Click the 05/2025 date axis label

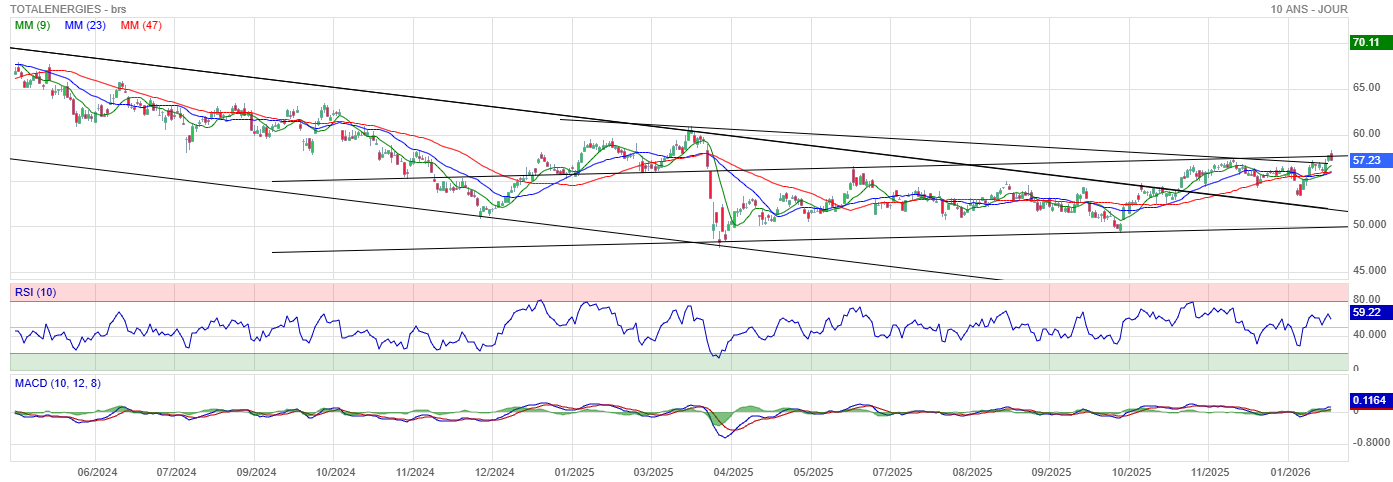point(813,471)
